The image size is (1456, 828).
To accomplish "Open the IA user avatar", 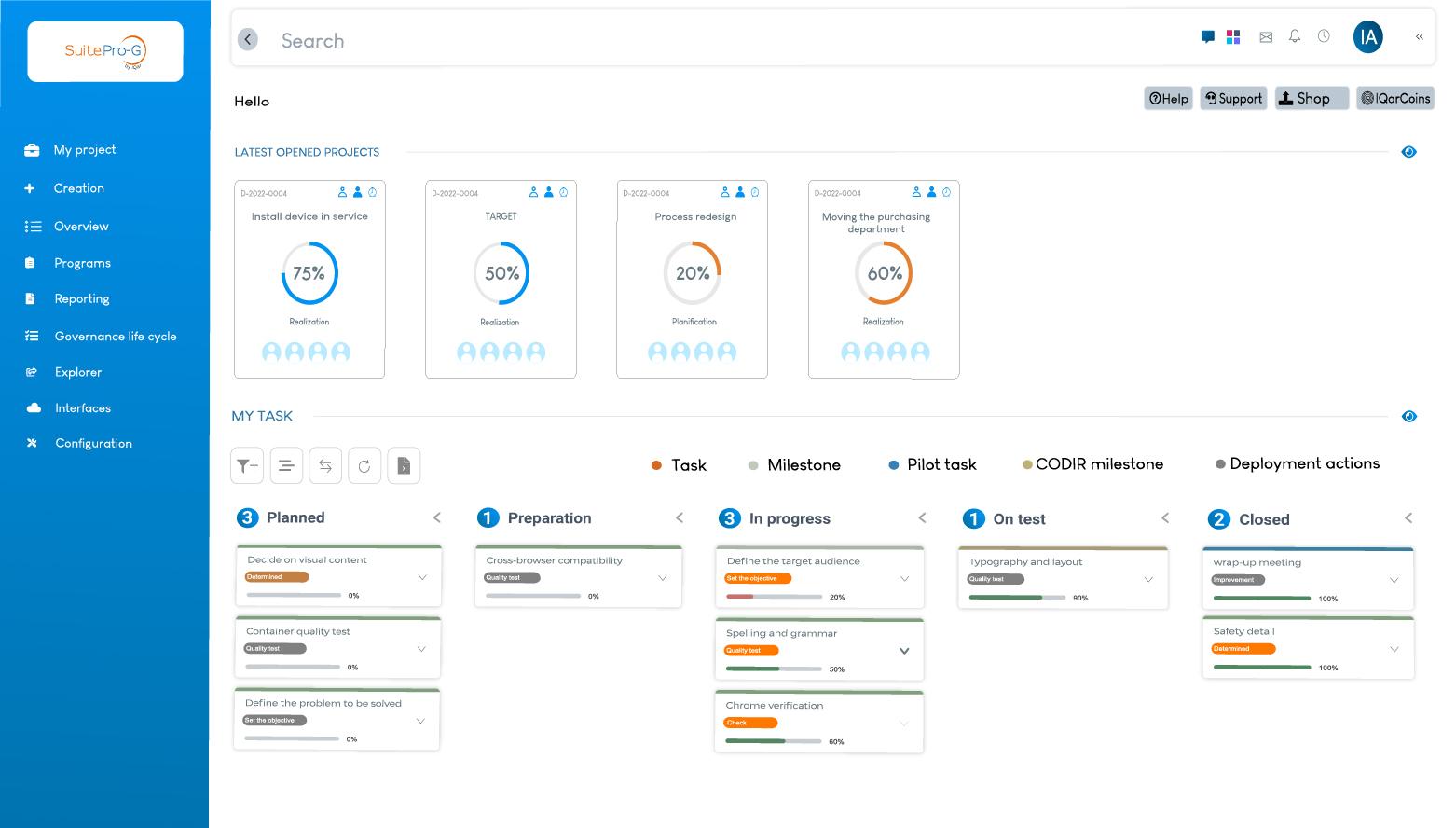I will [1368, 37].
